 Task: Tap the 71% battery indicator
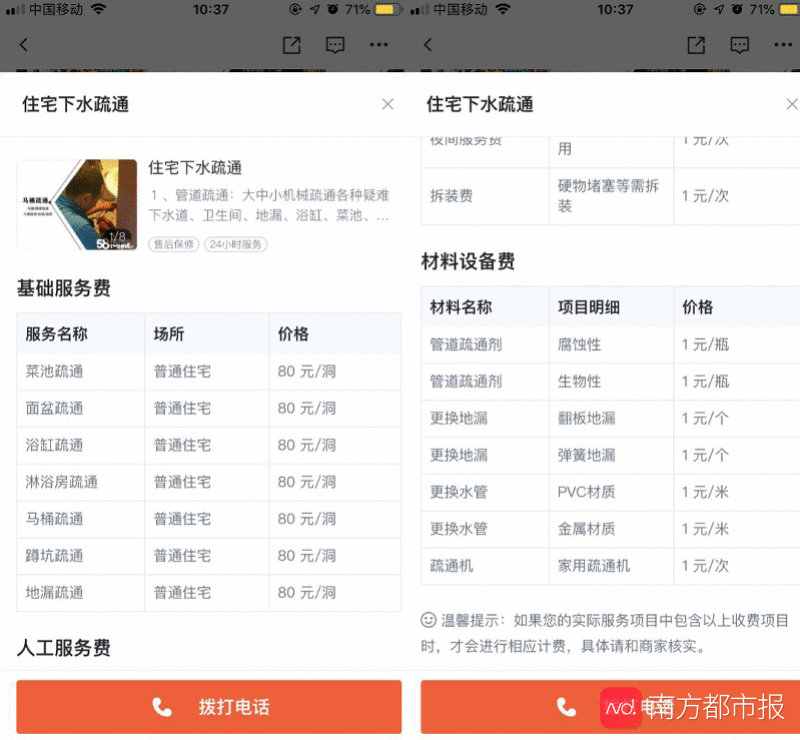pos(362,11)
